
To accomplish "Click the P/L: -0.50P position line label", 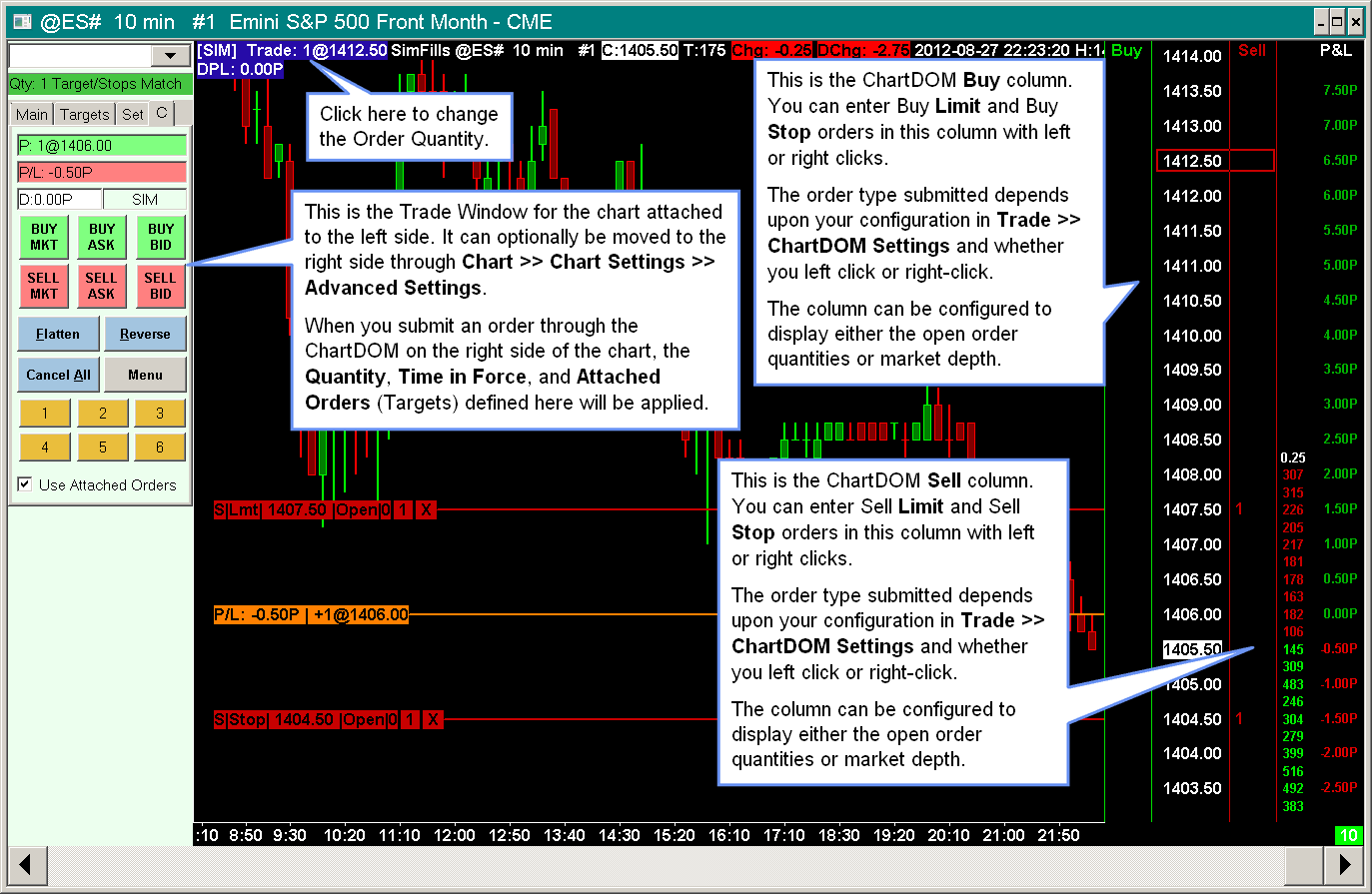I will [x=311, y=614].
